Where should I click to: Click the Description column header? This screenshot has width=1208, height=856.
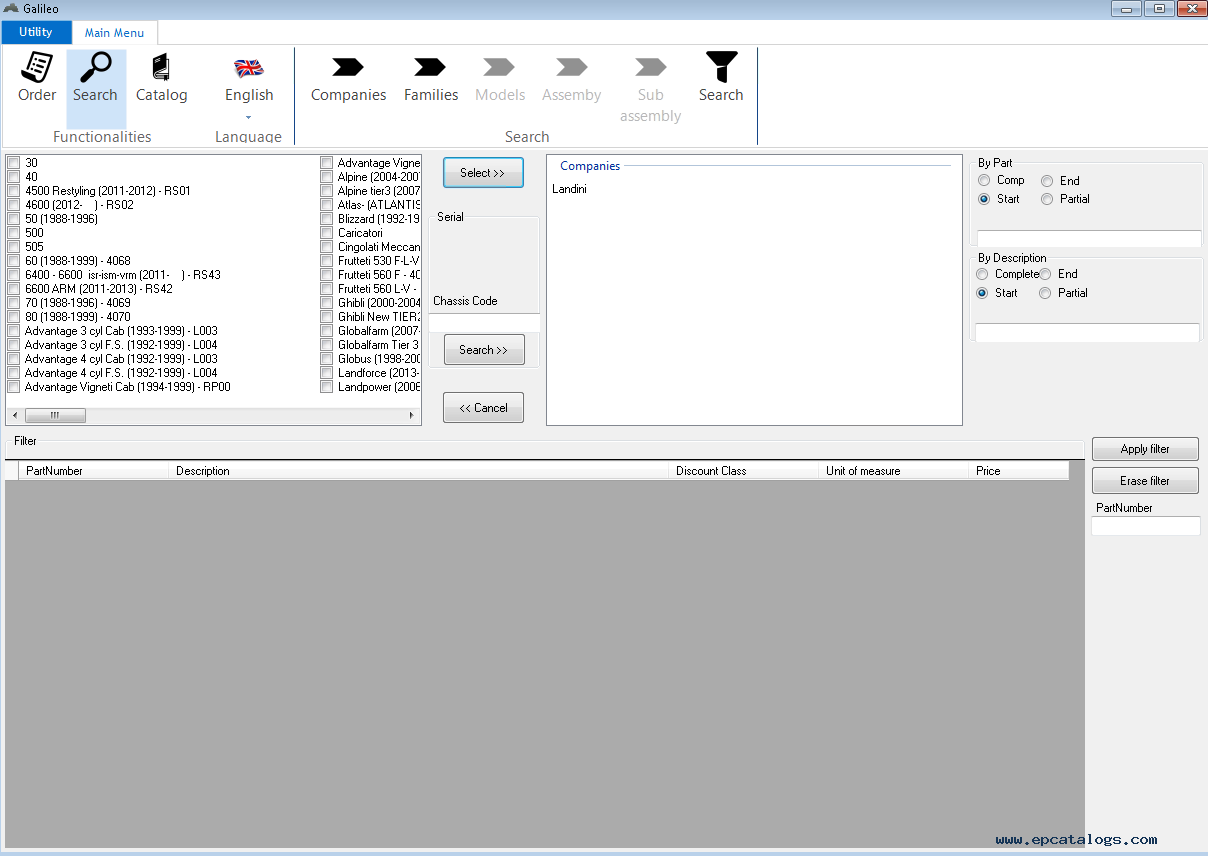419,471
